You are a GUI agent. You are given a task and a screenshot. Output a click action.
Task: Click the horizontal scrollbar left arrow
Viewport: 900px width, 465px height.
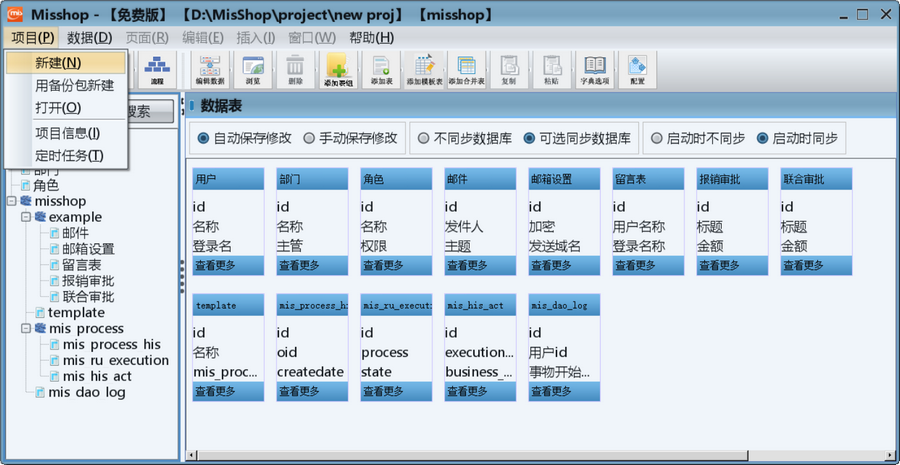[x=192, y=456]
